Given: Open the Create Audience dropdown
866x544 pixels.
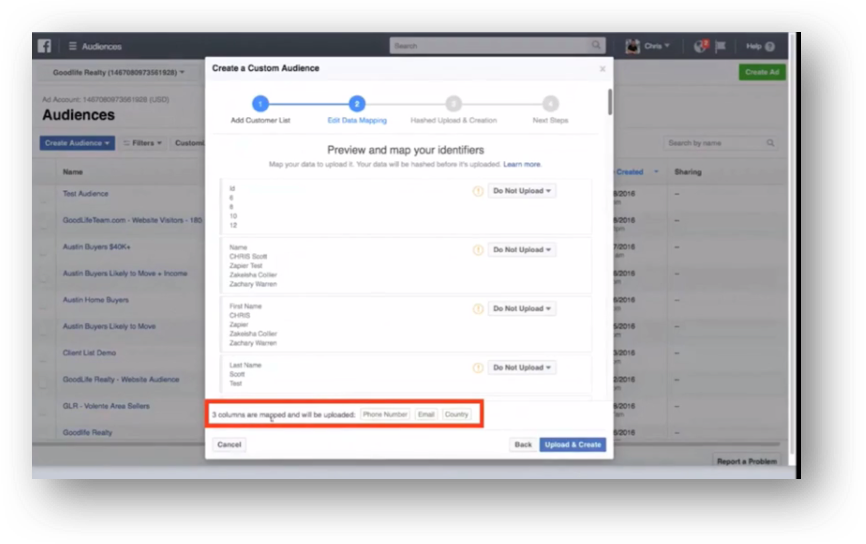Looking at the screenshot, I should pos(77,143).
